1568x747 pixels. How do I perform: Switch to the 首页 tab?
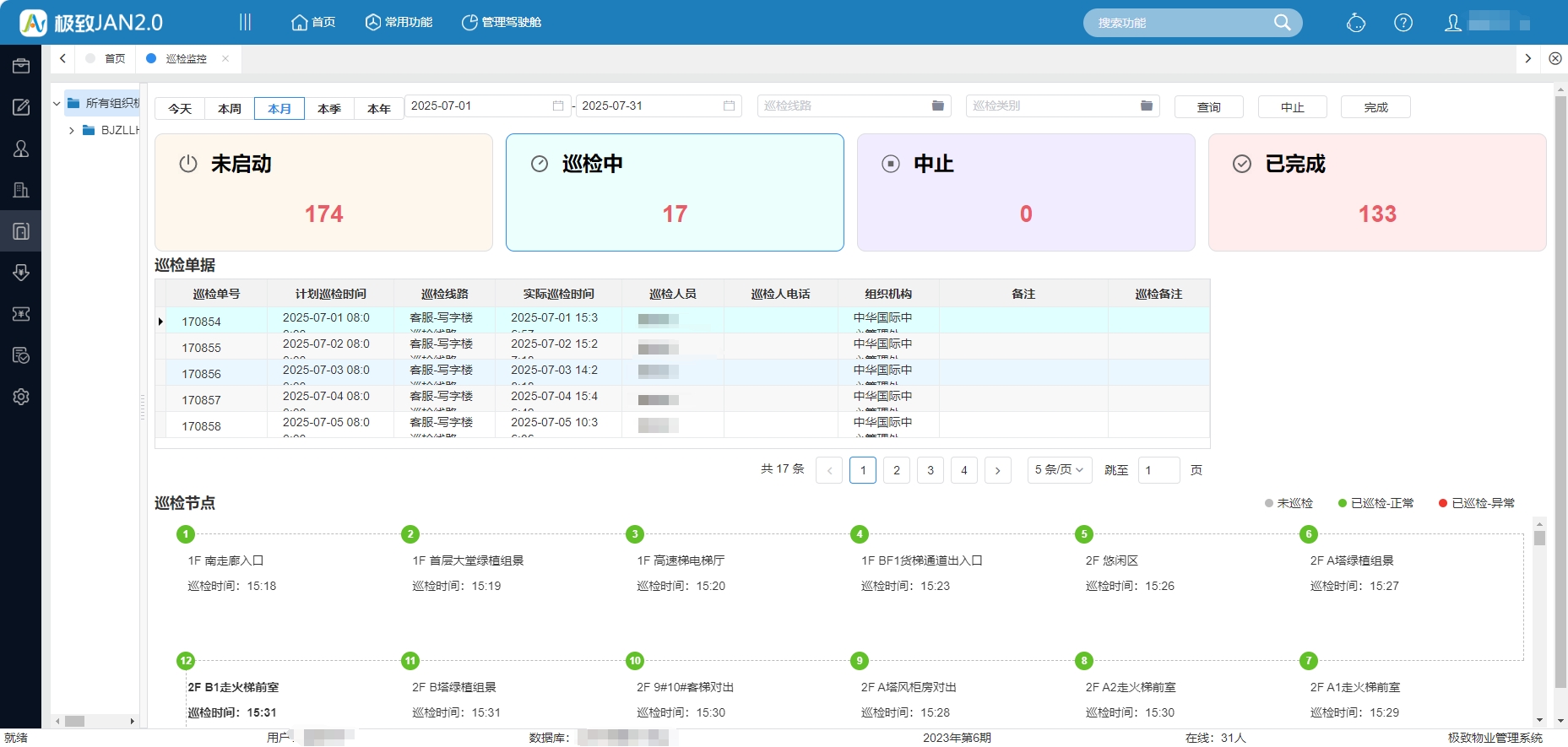click(114, 59)
